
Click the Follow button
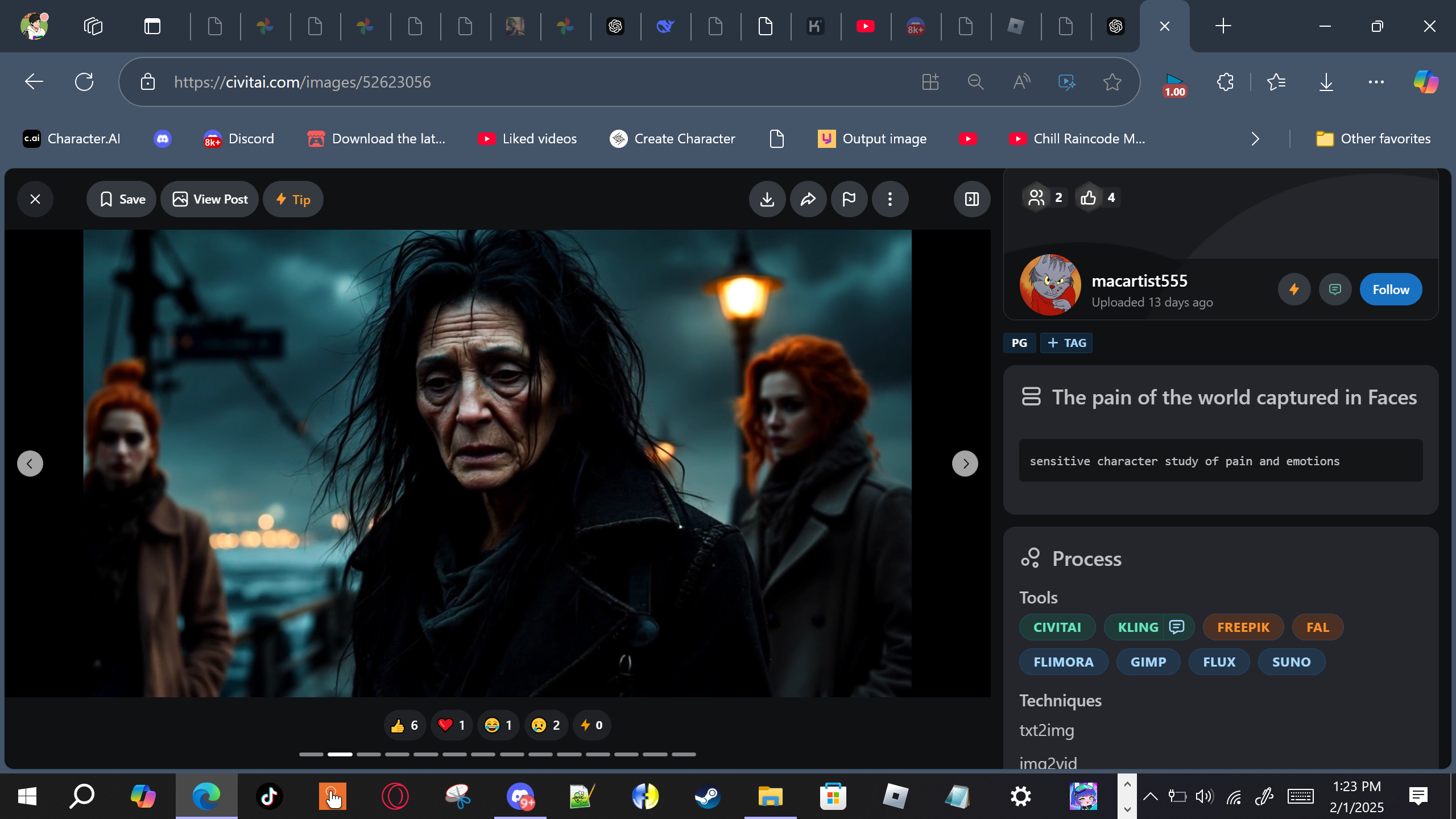pyautogui.click(x=1391, y=289)
